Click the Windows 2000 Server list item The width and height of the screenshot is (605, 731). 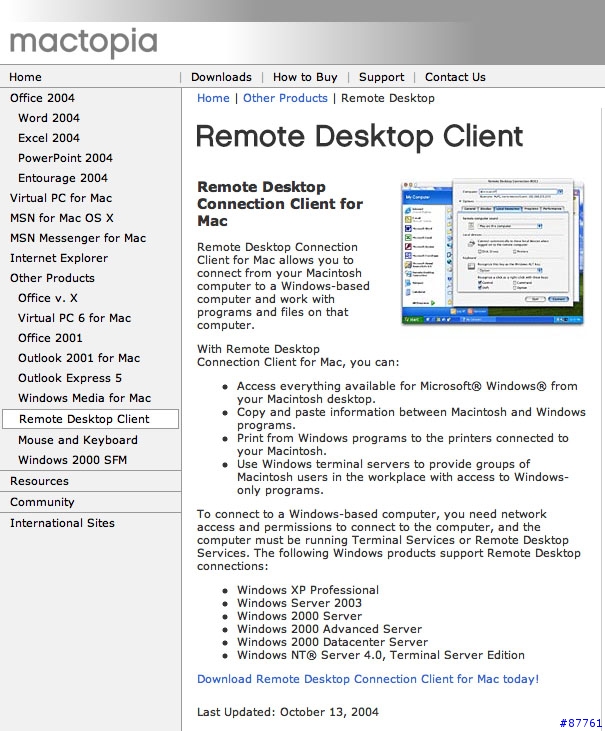pyautogui.click(x=299, y=616)
